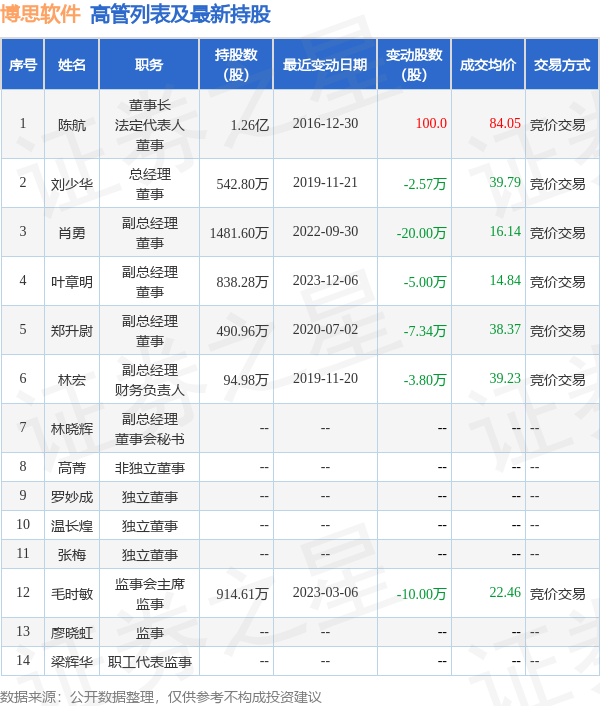Image resolution: width=600 pixels, height=706 pixels.
Task: Click the change value -20.00万
Action: point(421,233)
